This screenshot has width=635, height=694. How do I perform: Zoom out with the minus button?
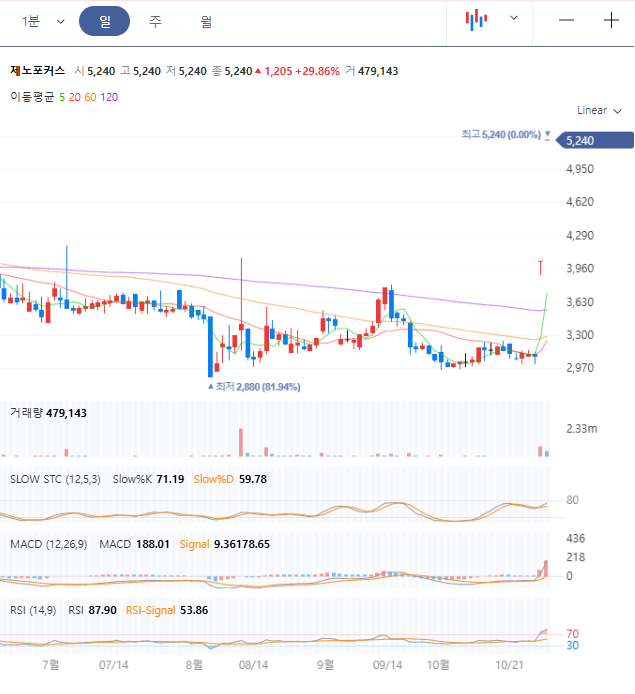[566, 20]
